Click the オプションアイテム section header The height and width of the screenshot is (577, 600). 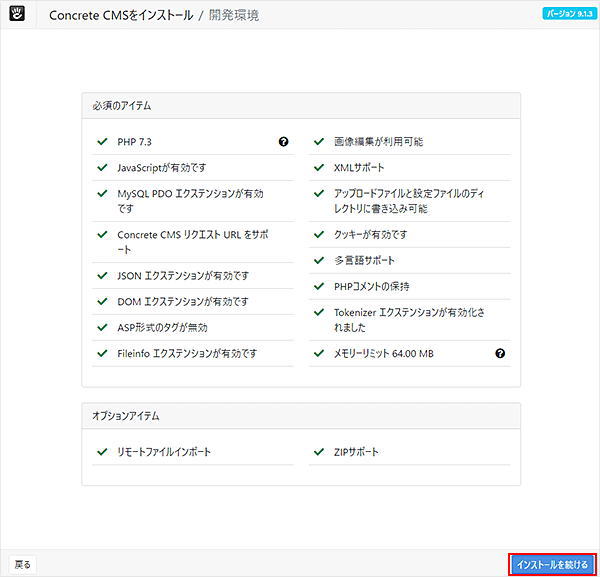(x=301, y=416)
